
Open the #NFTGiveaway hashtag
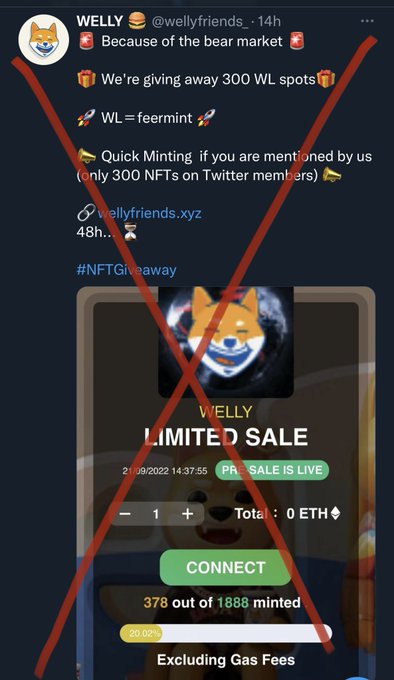pos(127,270)
